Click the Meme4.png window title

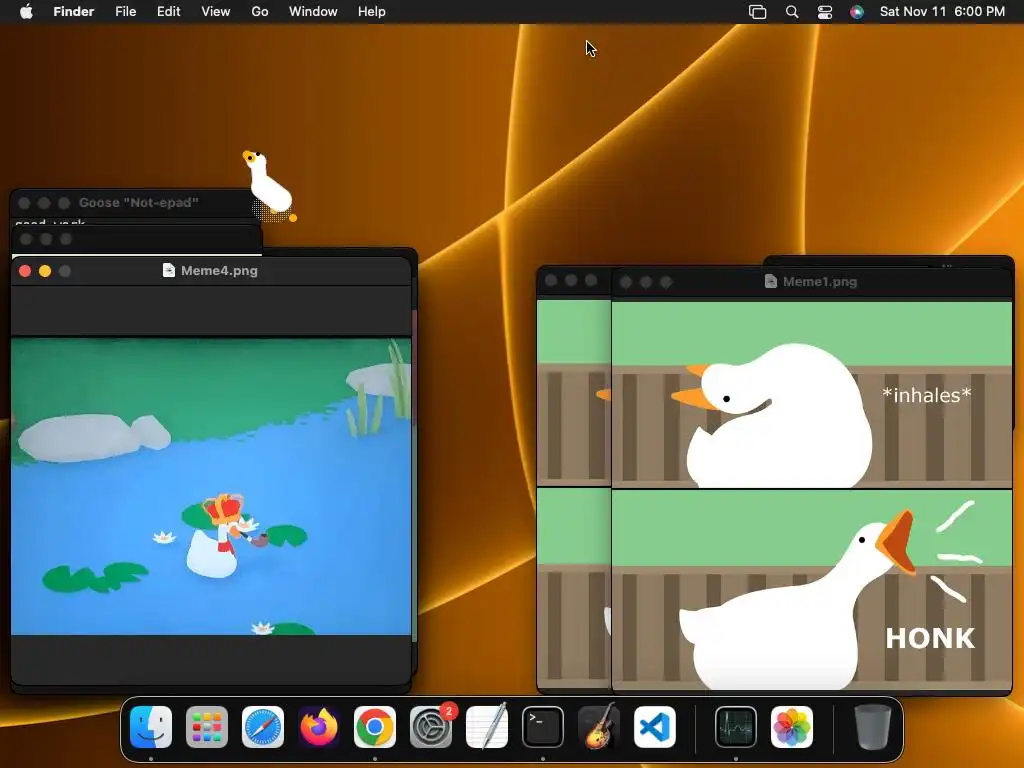click(219, 270)
